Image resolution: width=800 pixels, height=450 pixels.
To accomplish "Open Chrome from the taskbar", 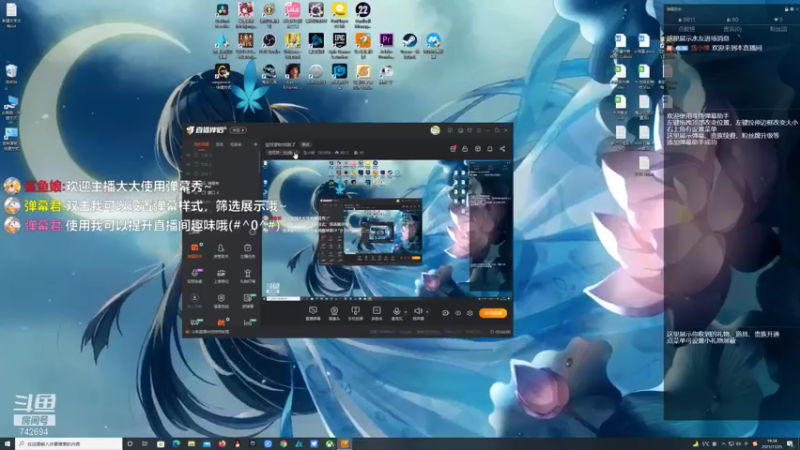I will click(x=283, y=444).
